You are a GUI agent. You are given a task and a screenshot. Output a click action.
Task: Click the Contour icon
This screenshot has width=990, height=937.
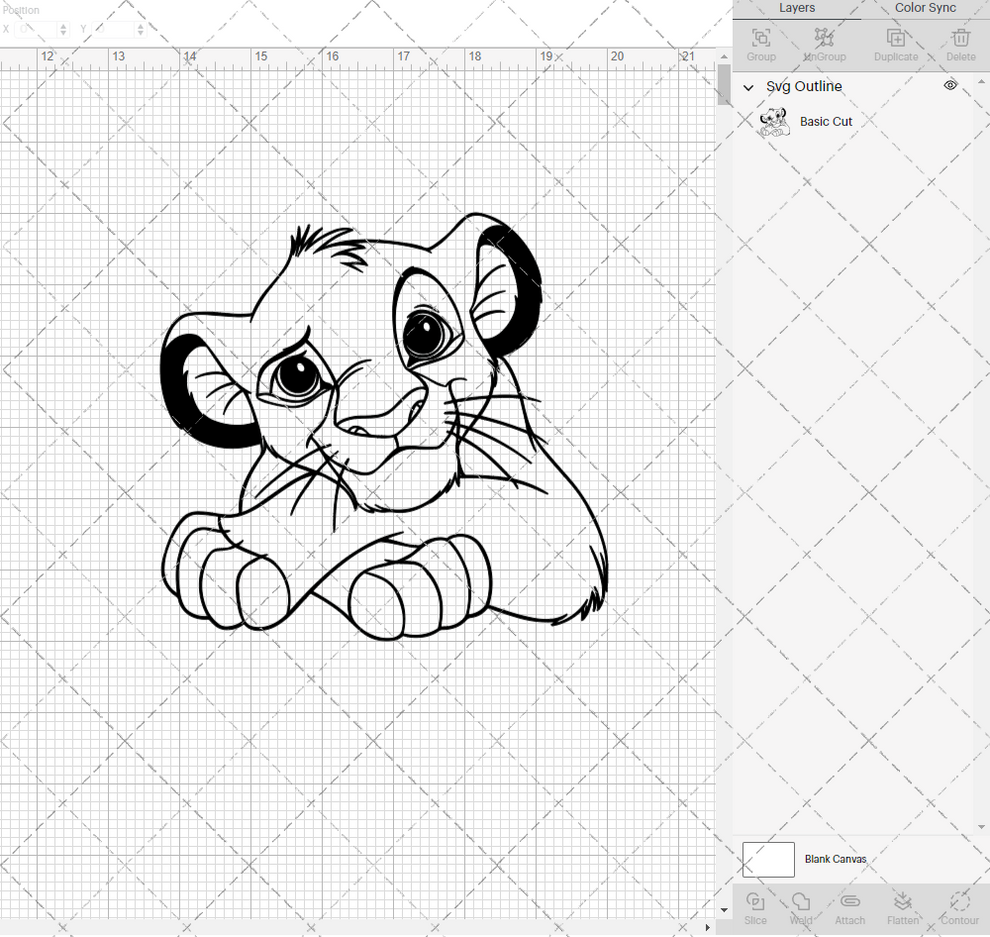pyautogui.click(x=958, y=908)
